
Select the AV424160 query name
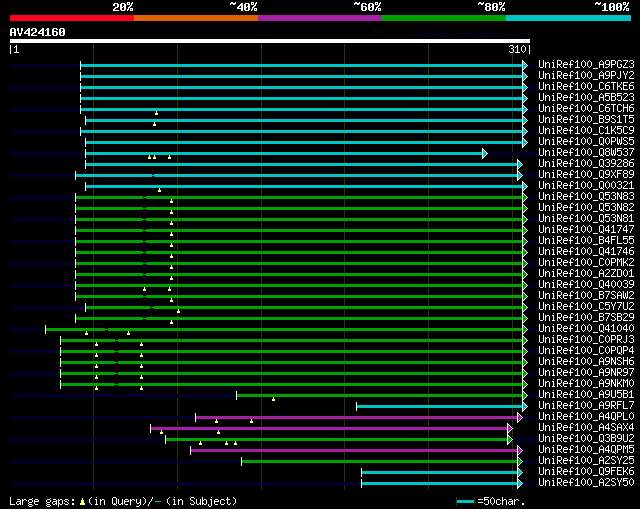[38, 32]
